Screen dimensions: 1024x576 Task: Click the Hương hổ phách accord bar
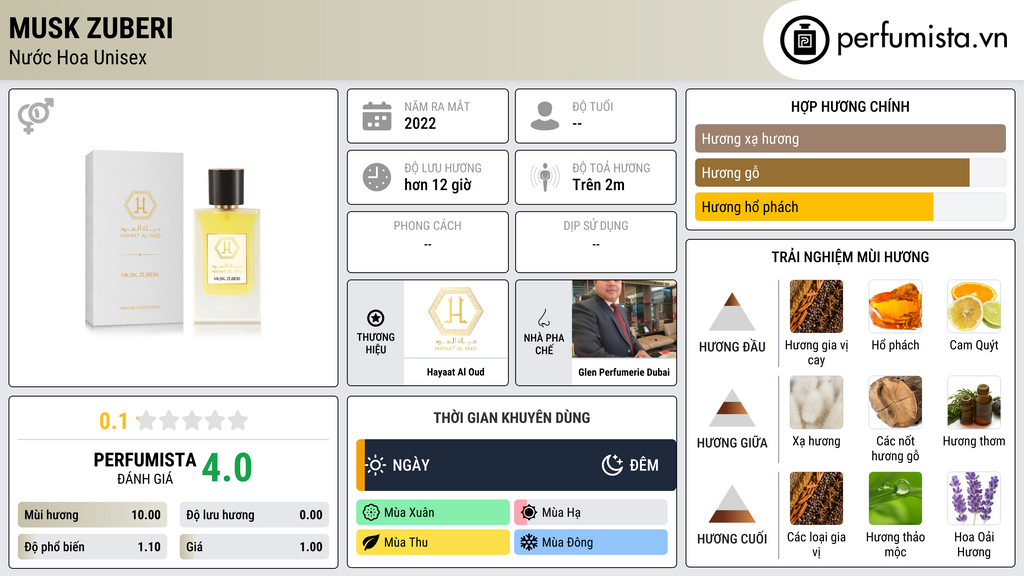850,207
